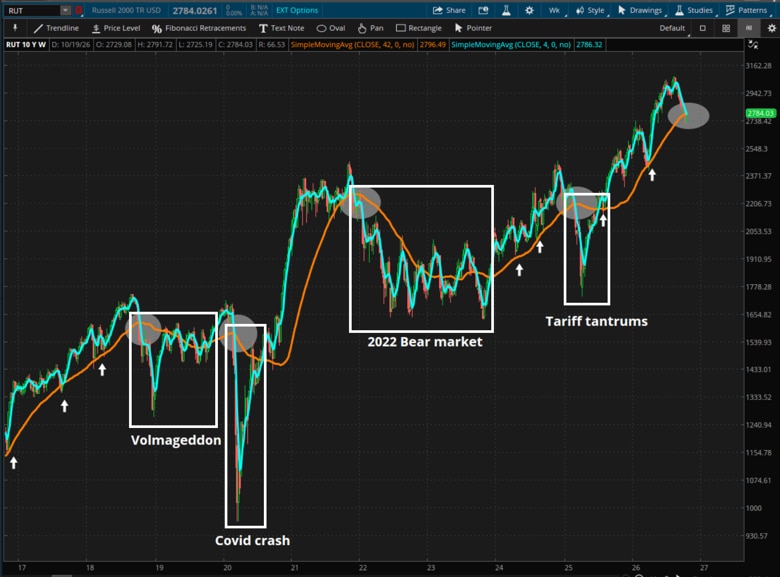
Task: Toggle the highlighted view button beside grid icon
Action: point(749,28)
